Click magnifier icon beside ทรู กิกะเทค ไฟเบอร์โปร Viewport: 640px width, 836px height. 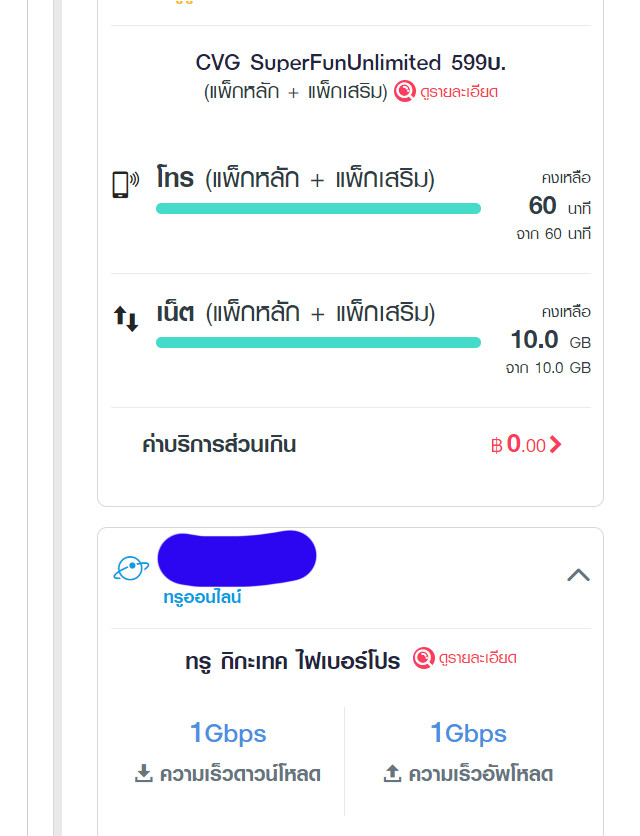423,658
